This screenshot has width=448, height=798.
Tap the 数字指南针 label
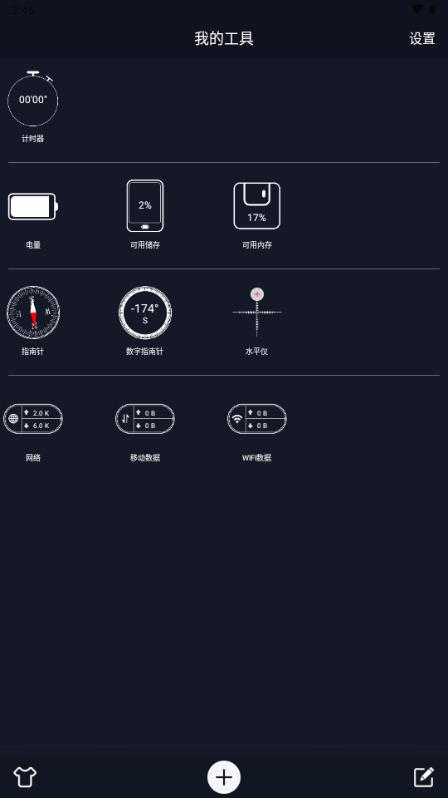145,351
